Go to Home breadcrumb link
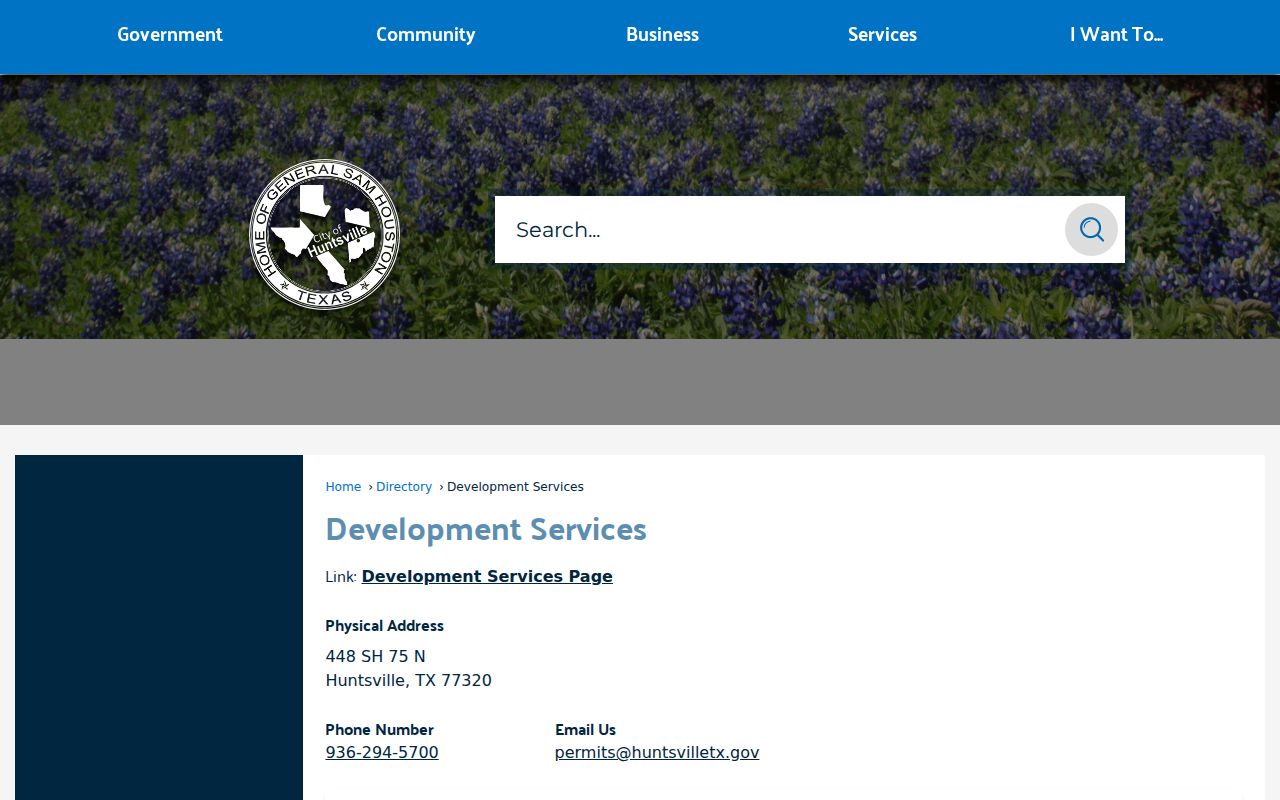The image size is (1280, 800). [343, 487]
